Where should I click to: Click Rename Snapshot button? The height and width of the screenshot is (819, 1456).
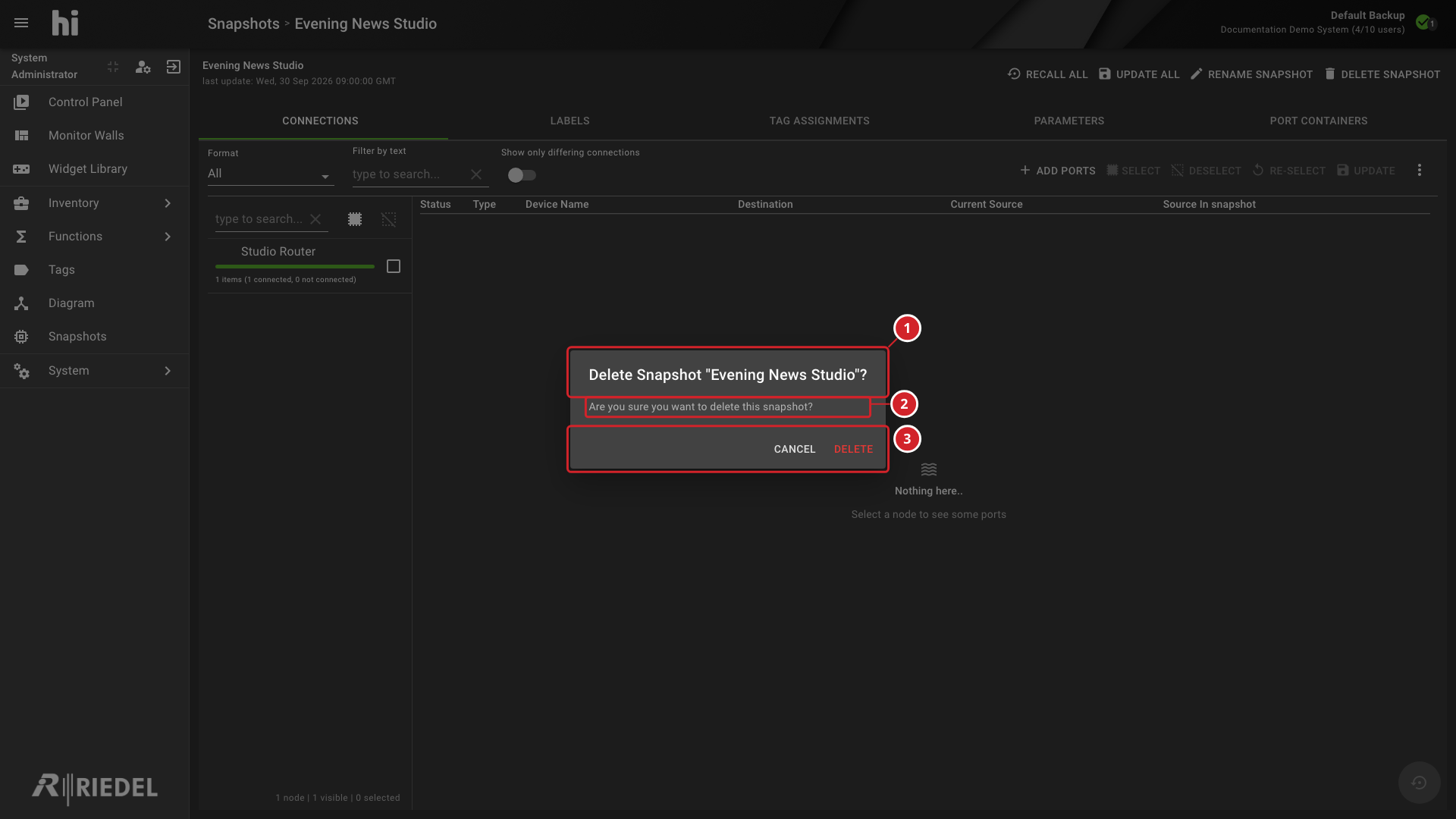click(x=1251, y=74)
